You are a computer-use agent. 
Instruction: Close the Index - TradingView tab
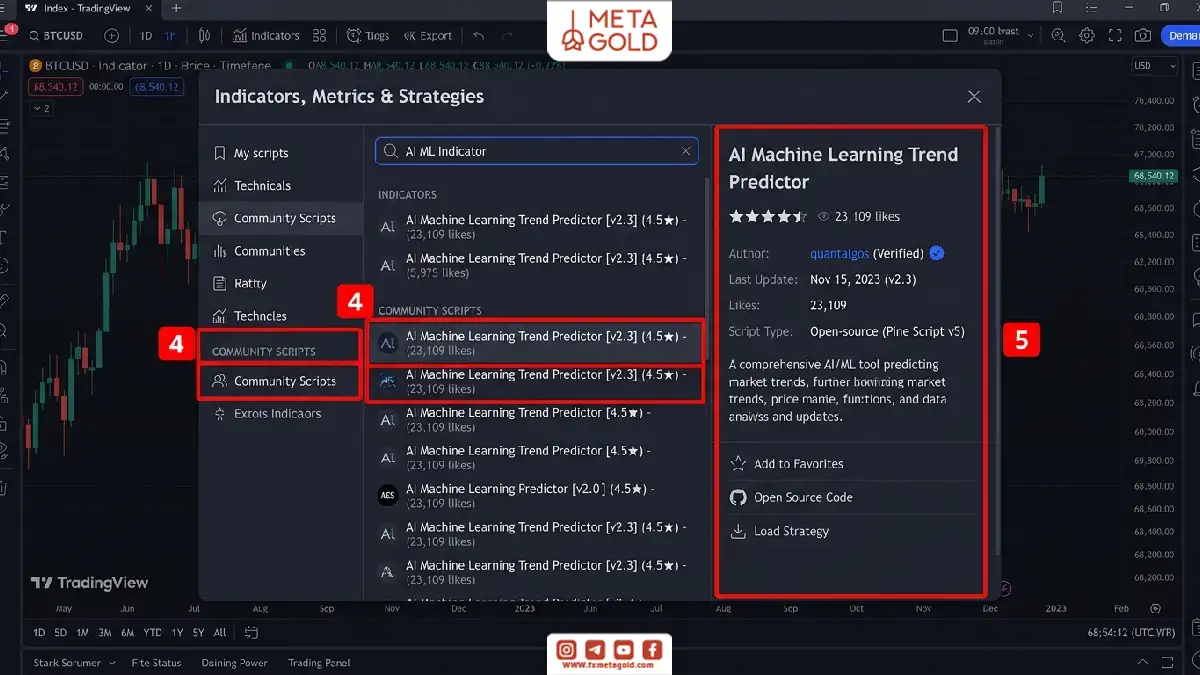[149, 8]
